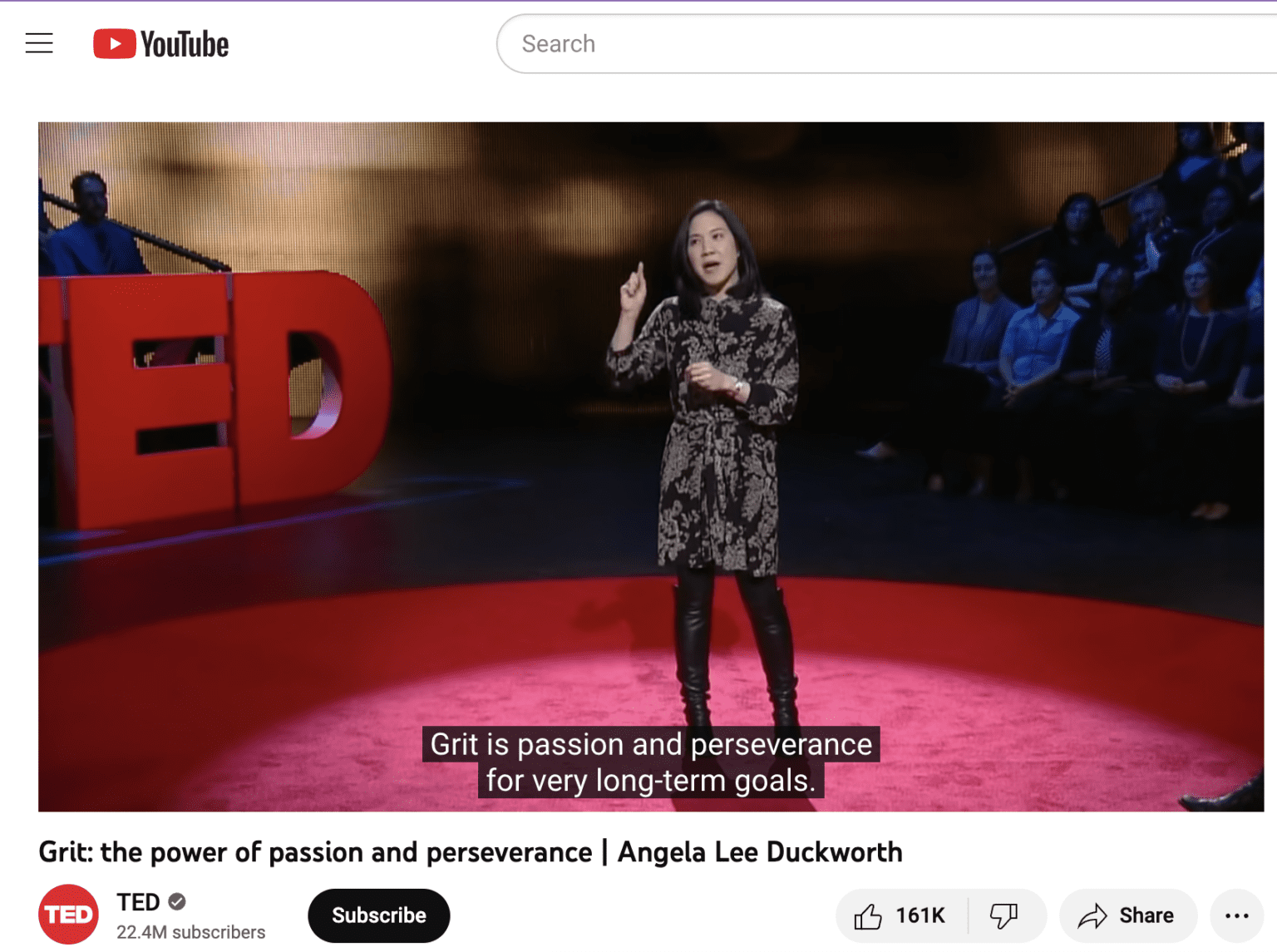Click the YouTube wordmark text
Image resolution: width=1277 pixels, height=952 pixels.
click(185, 45)
